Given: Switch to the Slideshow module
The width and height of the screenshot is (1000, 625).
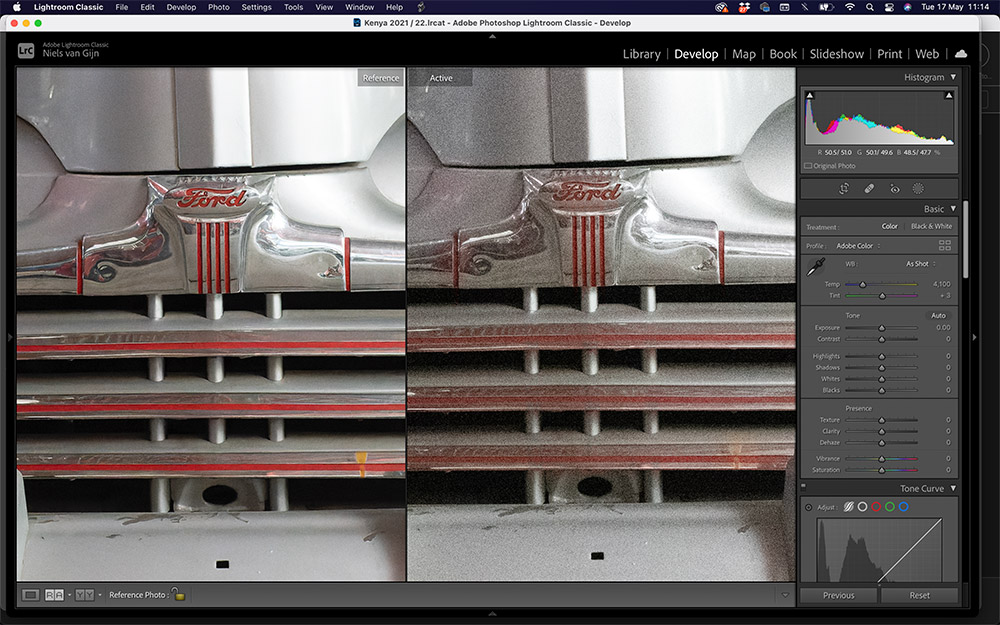Looking at the screenshot, I should tap(837, 54).
